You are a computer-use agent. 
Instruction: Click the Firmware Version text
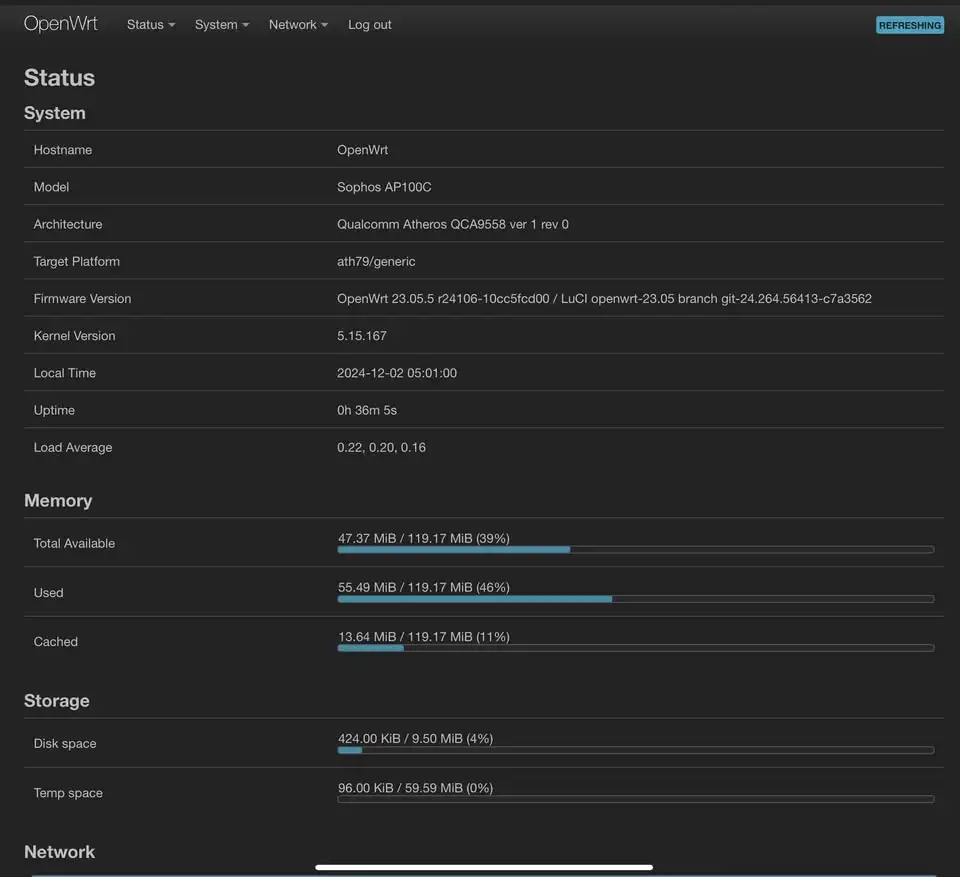tap(604, 298)
